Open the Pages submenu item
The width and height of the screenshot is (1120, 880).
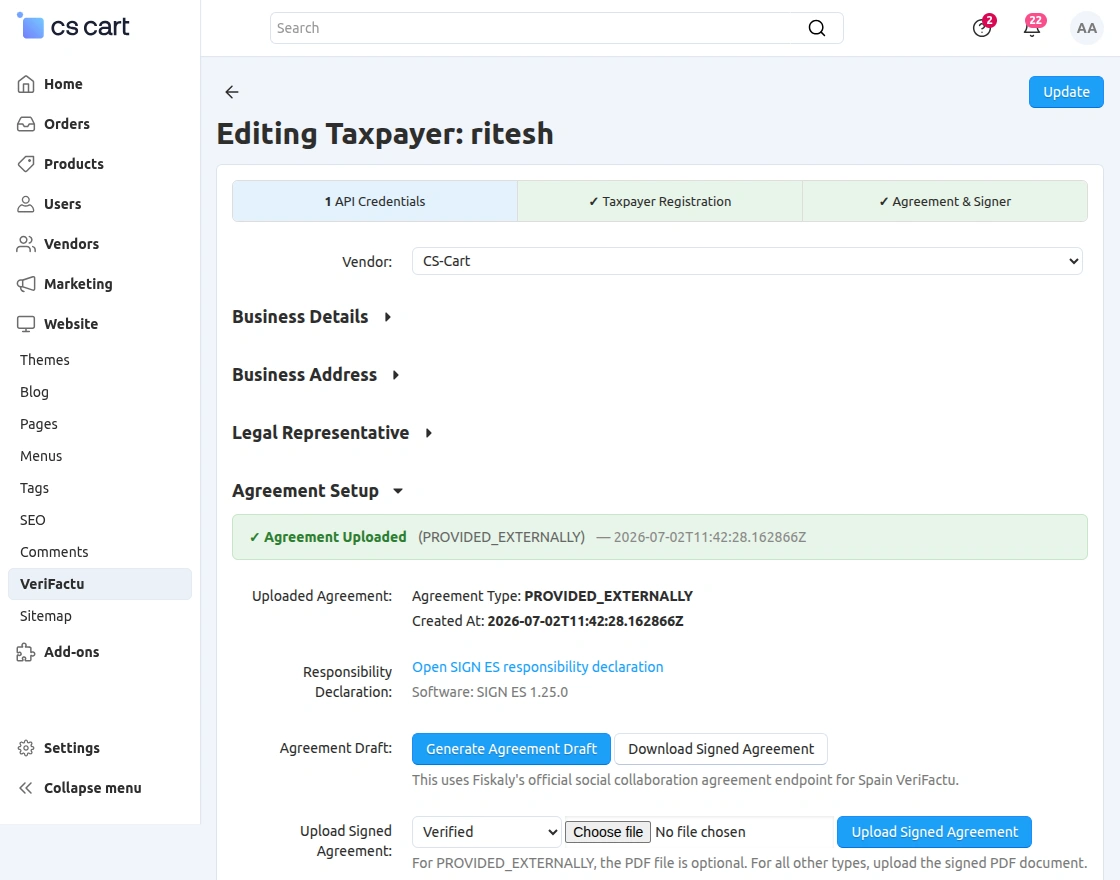[x=39, y=424]
